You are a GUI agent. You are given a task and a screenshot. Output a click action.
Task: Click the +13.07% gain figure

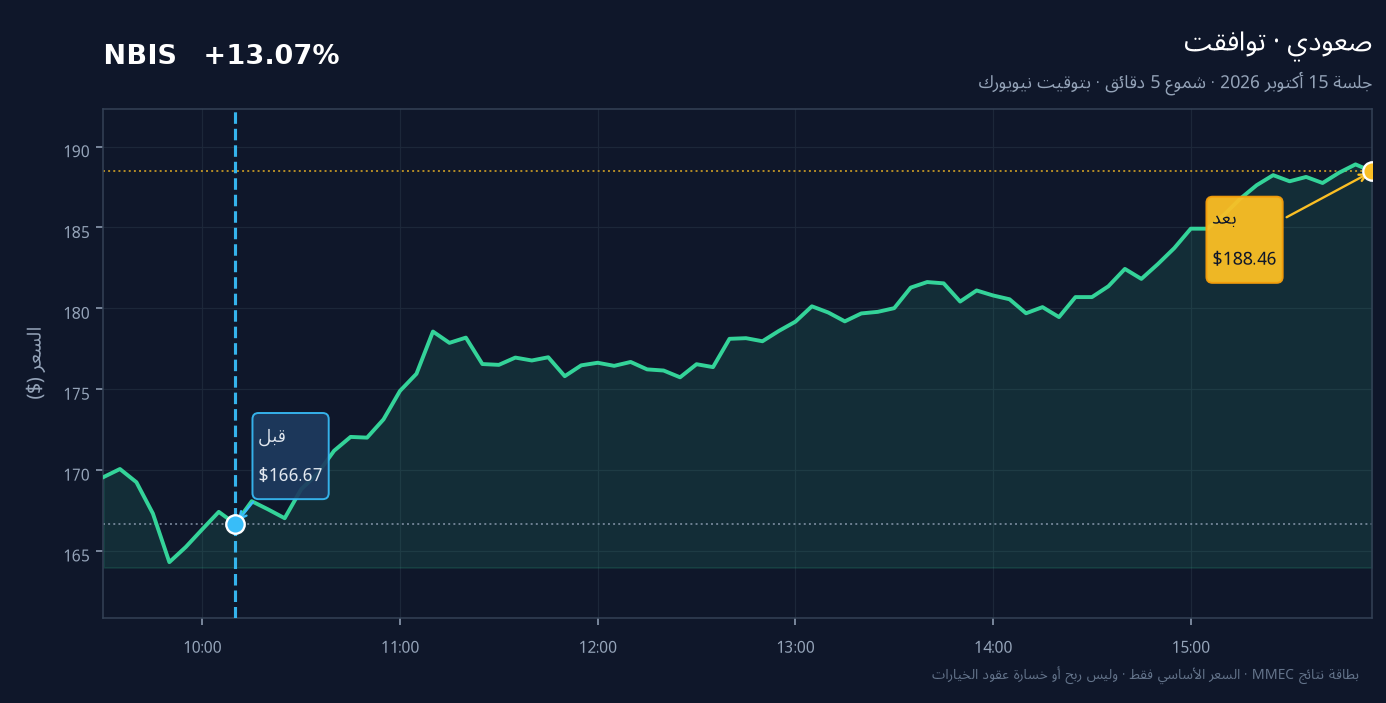(x=272, y=56)
